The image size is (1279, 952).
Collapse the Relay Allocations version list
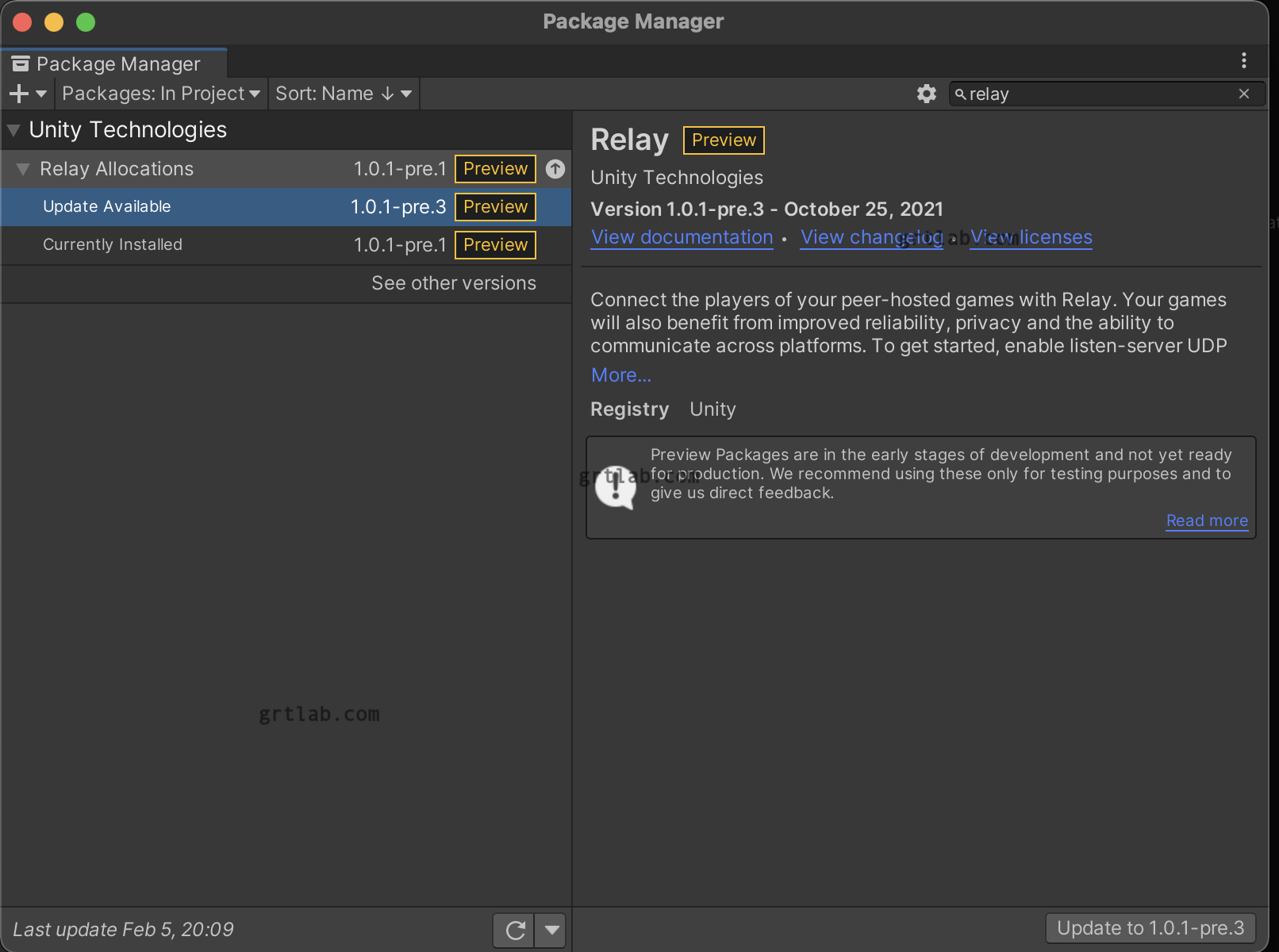22,168
